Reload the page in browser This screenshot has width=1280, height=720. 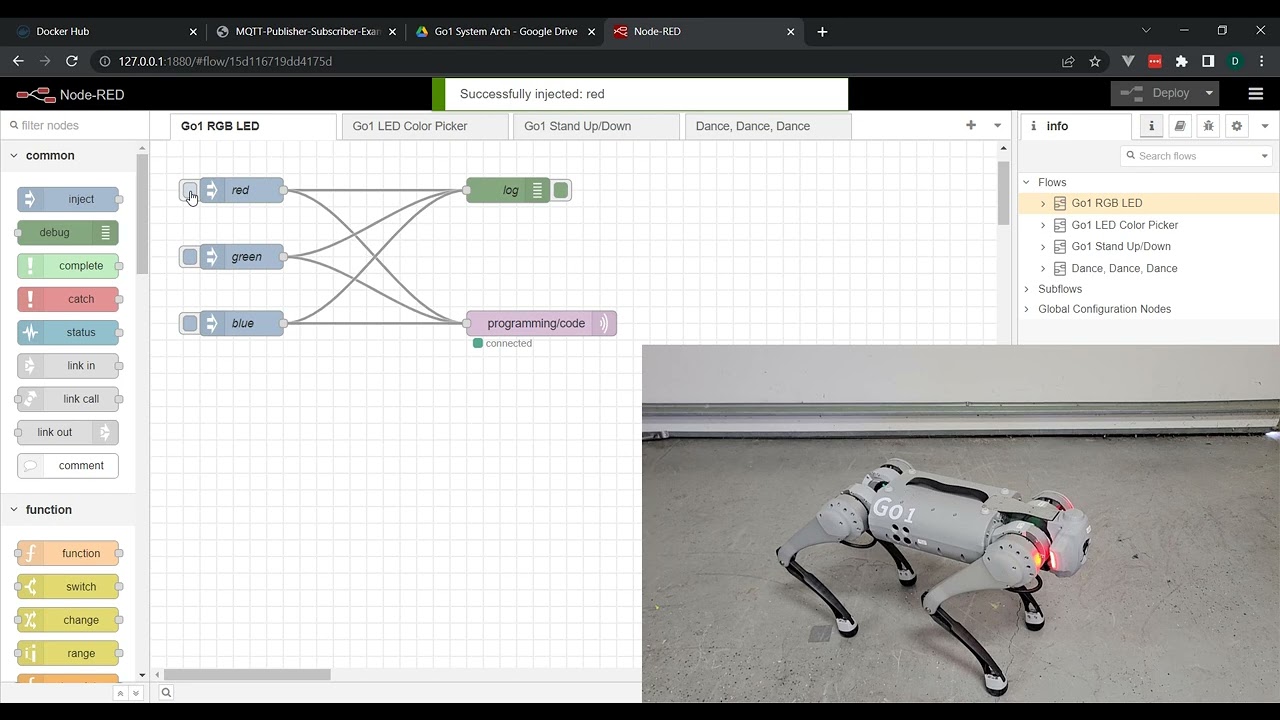click(72, 61)
